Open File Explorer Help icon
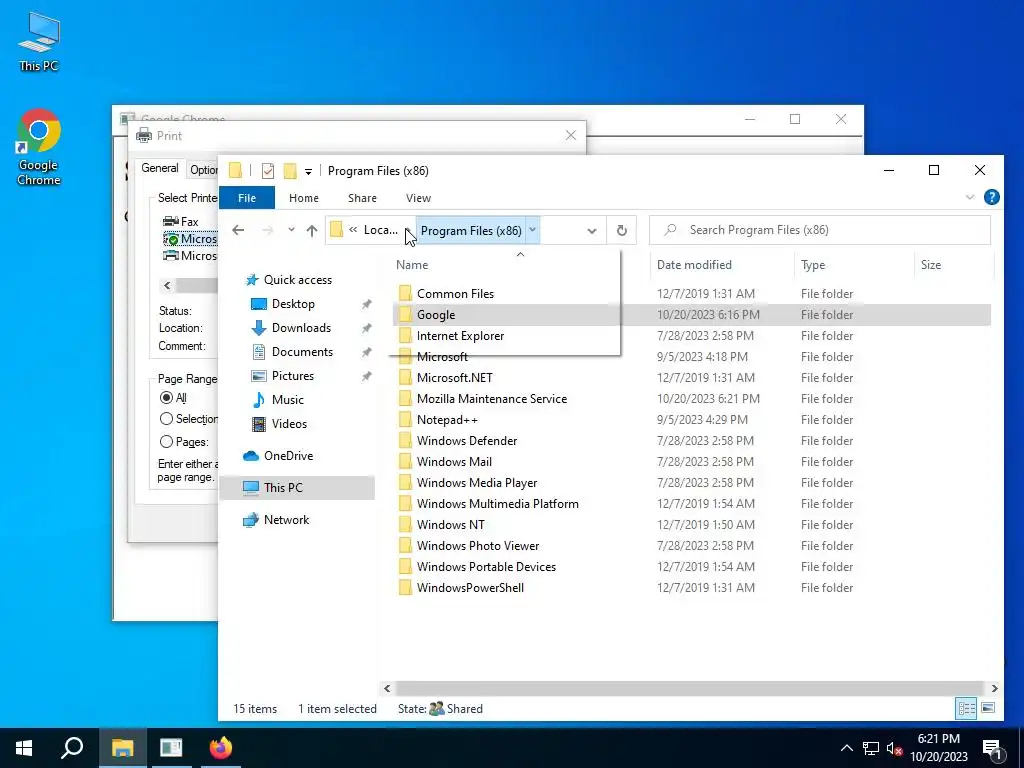This screenshot has width=1024, height=768. tap(991, 197)
